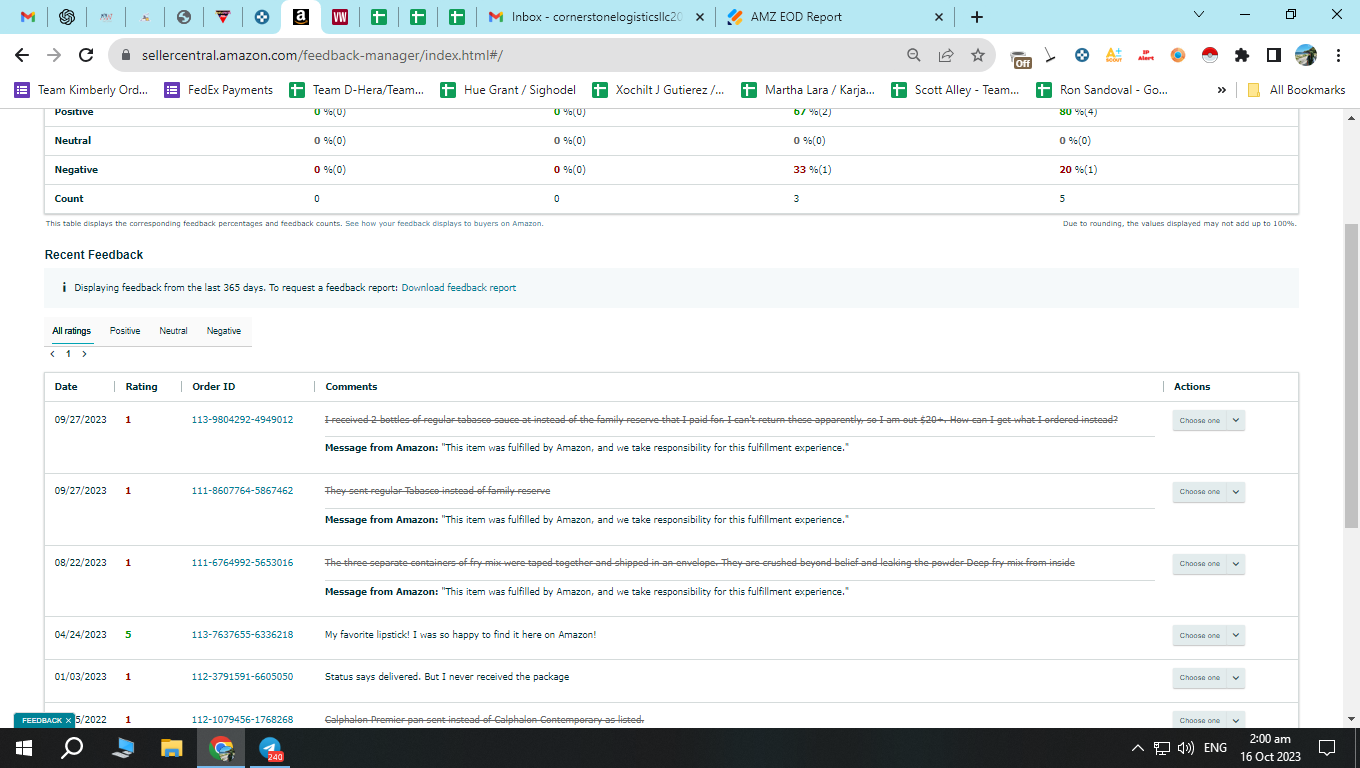Show hidden system tray icons
The width and height of the screenshot is (1360, 768).
coord(1137,748)
